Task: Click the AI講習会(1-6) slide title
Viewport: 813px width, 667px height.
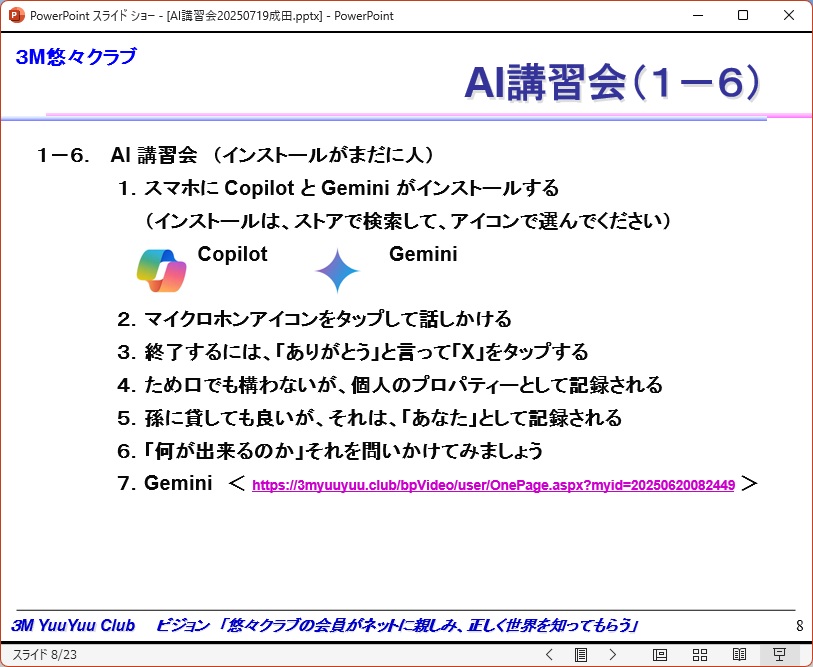Action: point(612,84)
